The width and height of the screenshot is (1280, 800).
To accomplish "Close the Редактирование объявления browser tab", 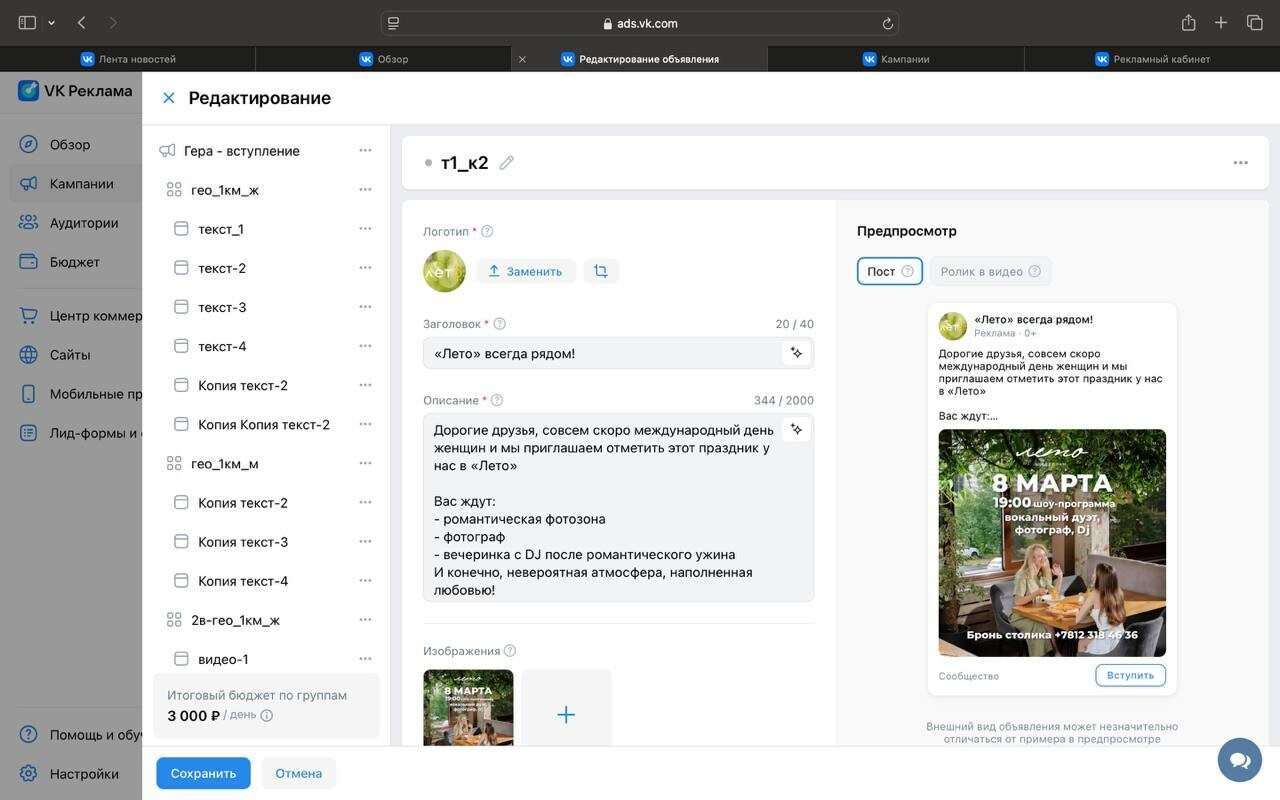I will click(x=522, y=59).
